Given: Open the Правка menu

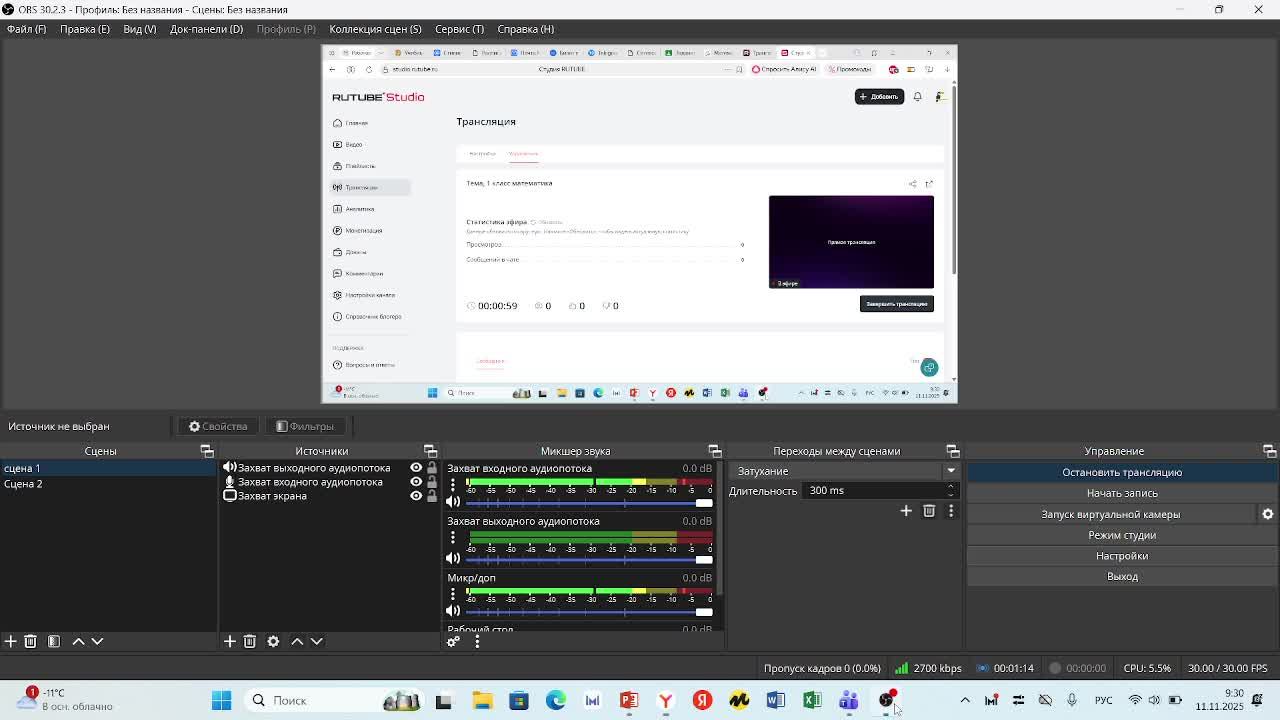Looking at the screenshot, I should click(x=85, y=29).
